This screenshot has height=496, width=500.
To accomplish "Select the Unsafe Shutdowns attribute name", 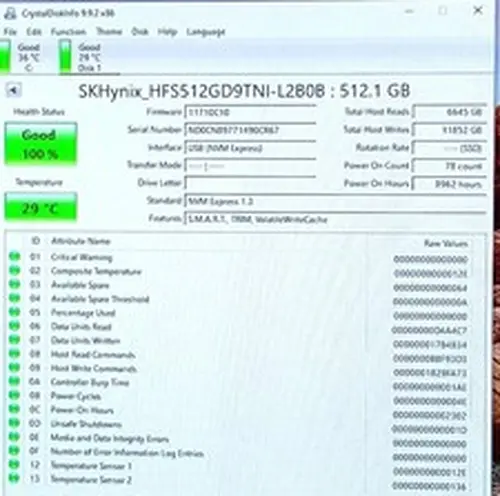I will pyautogui.click(x=86, y=424).
